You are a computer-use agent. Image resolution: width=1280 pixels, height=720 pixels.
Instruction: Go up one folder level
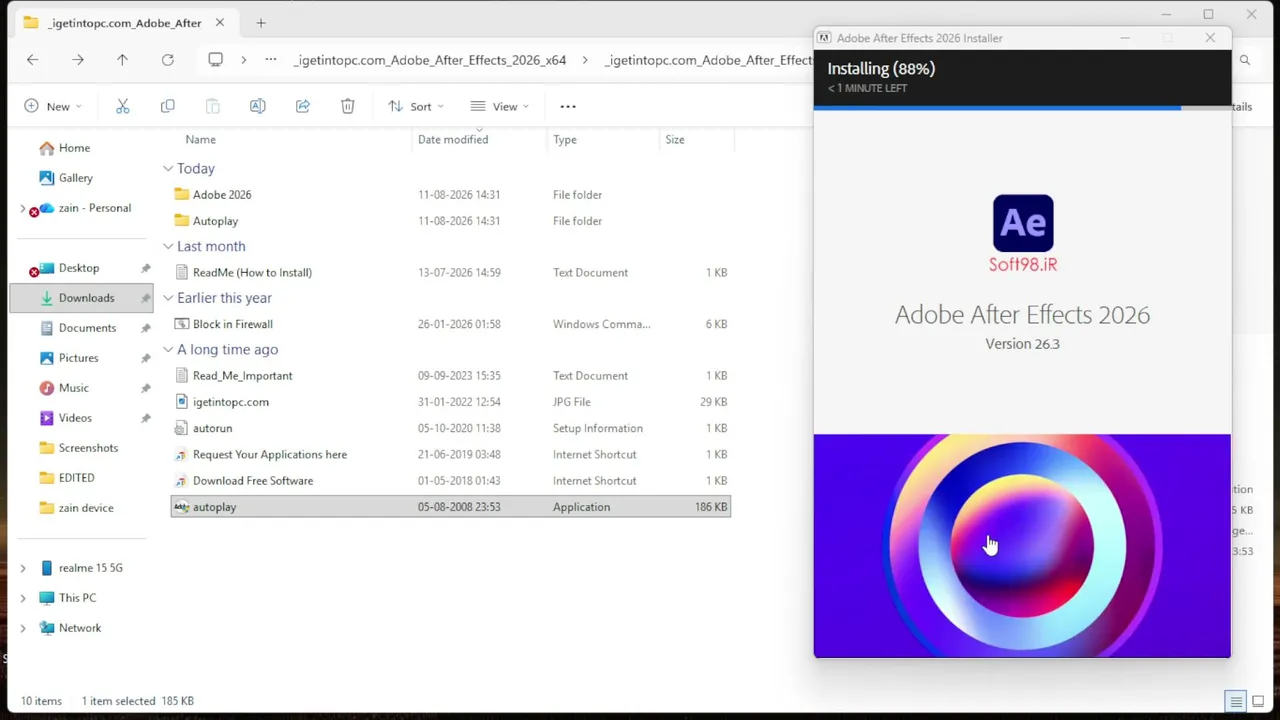tap(122, 60)
